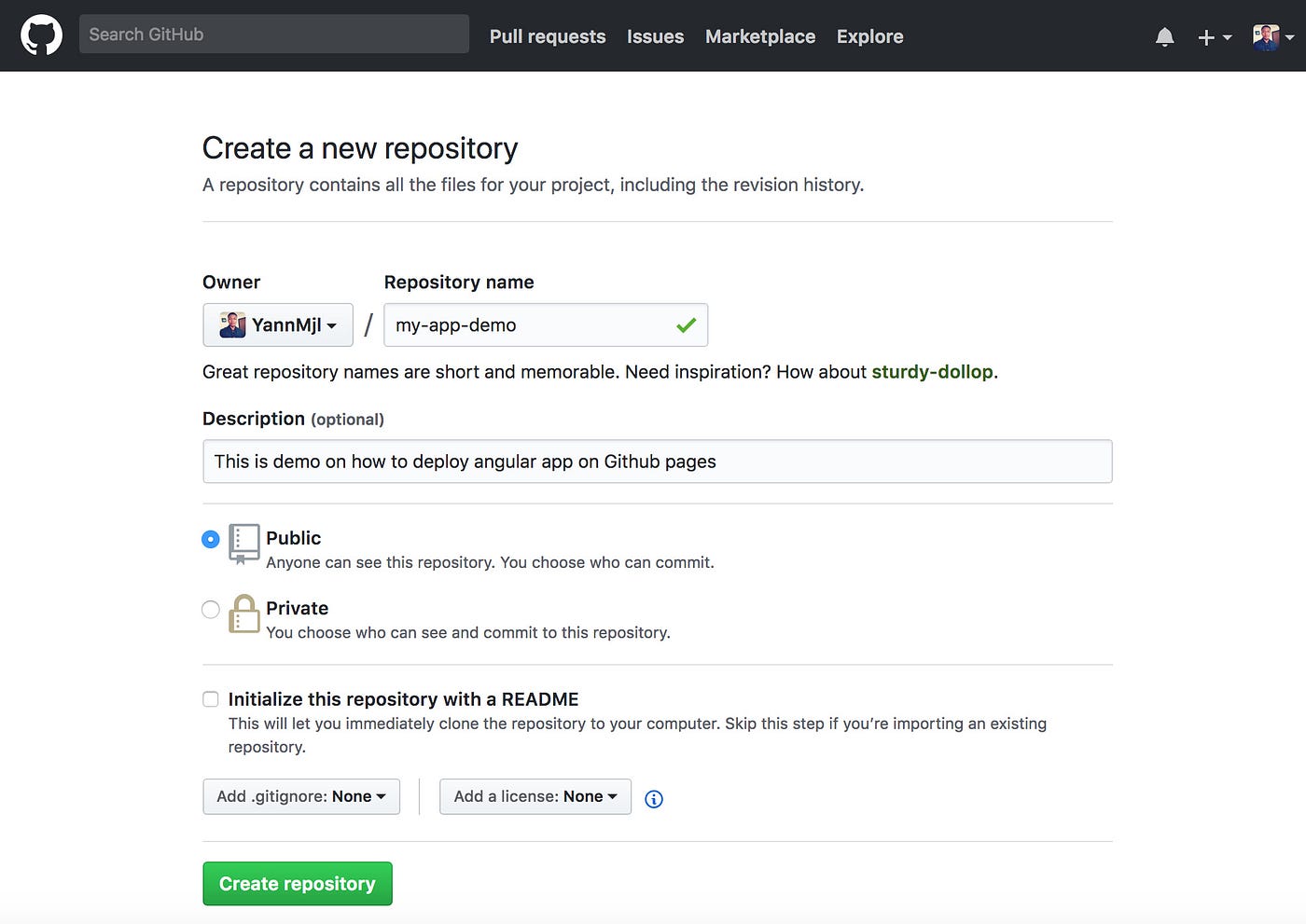The image size is (1306, 924).
Task: Go to Pull requests in navbar
Action: pyautogui.click(x=548, y=36)
